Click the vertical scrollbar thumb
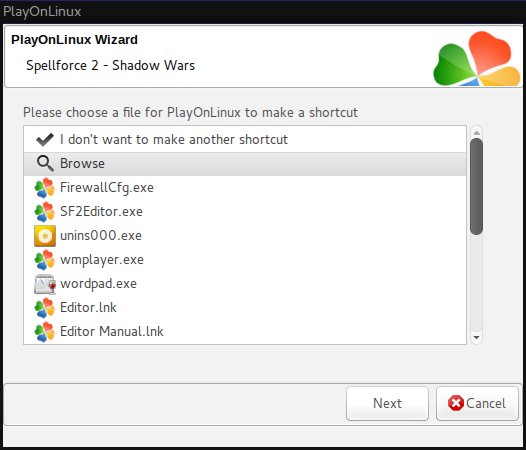526x450 pixels. pos(476,187)
